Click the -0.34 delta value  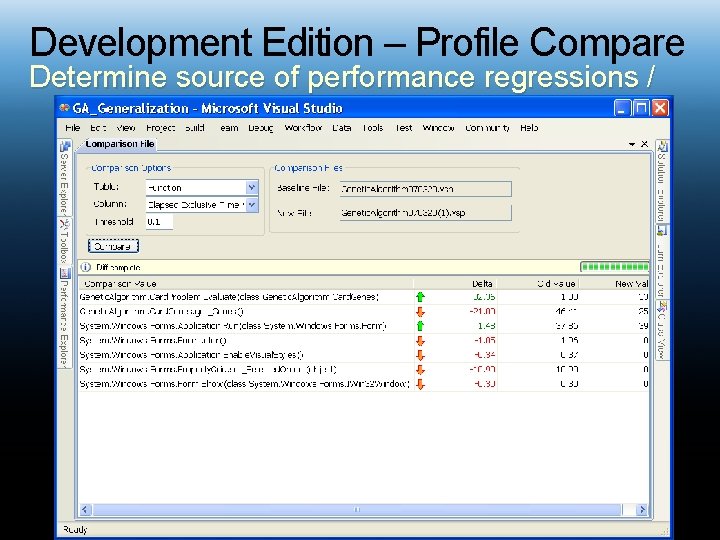(x=484, y=355)
